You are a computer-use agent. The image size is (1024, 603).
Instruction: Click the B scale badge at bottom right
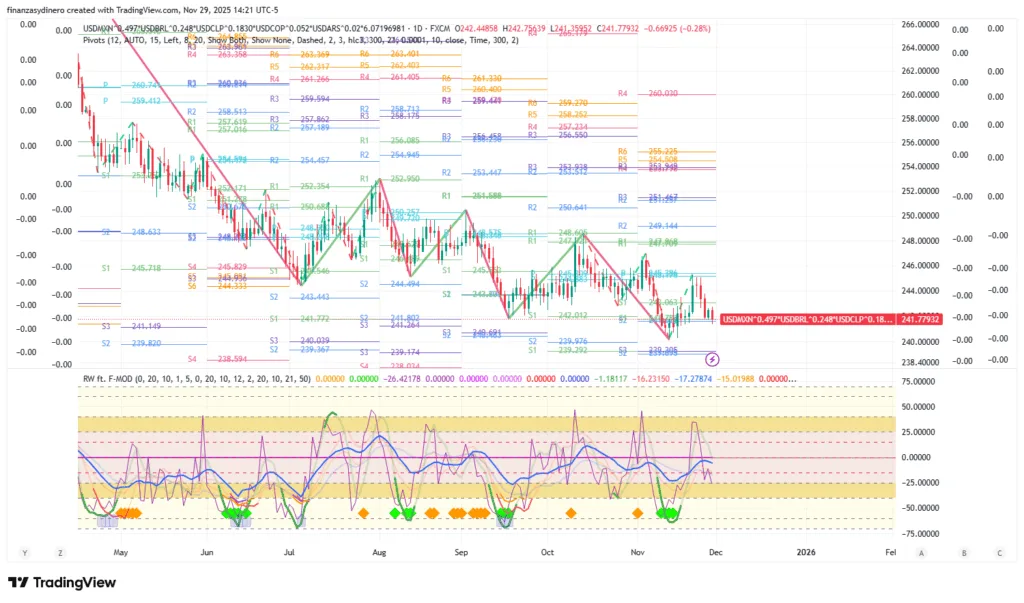(964, 552)
